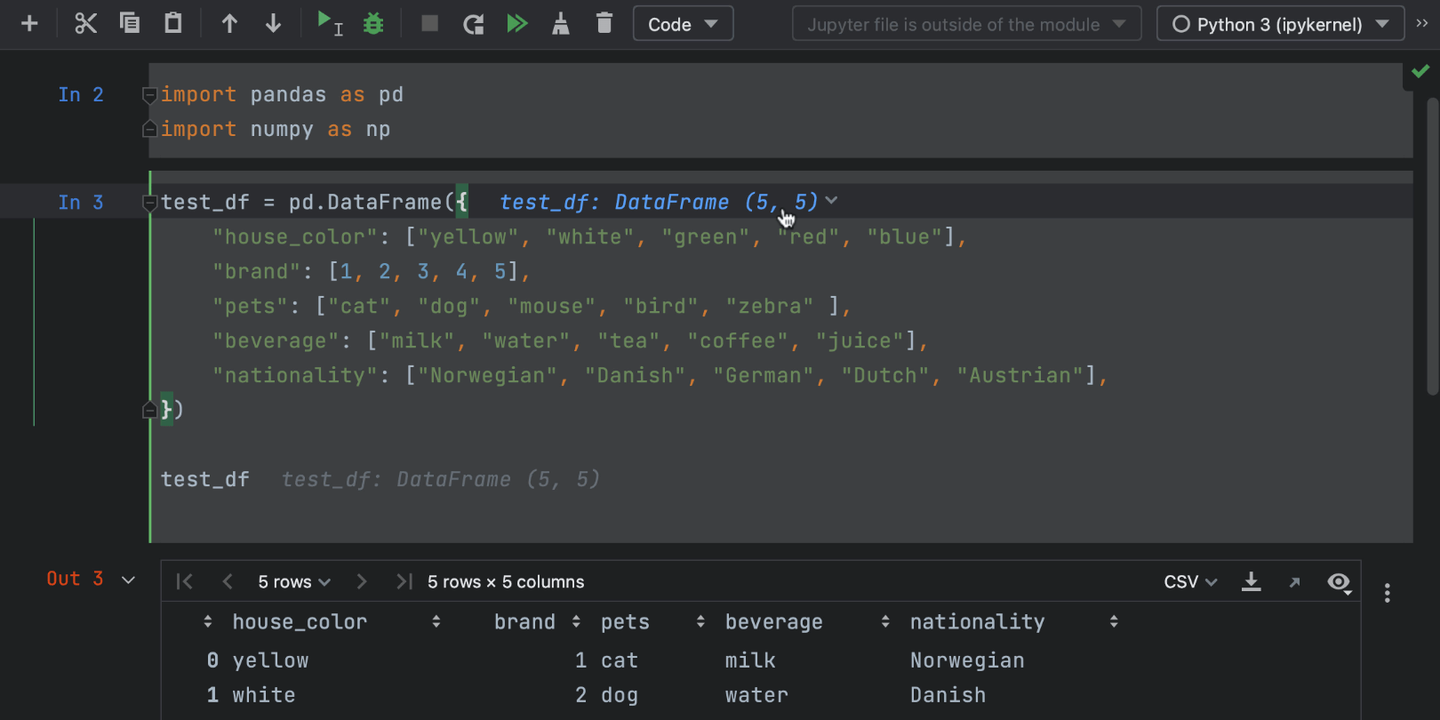Restart the kernel
The height and width of the screenshot is (720, 1440).
click(473, 23)
